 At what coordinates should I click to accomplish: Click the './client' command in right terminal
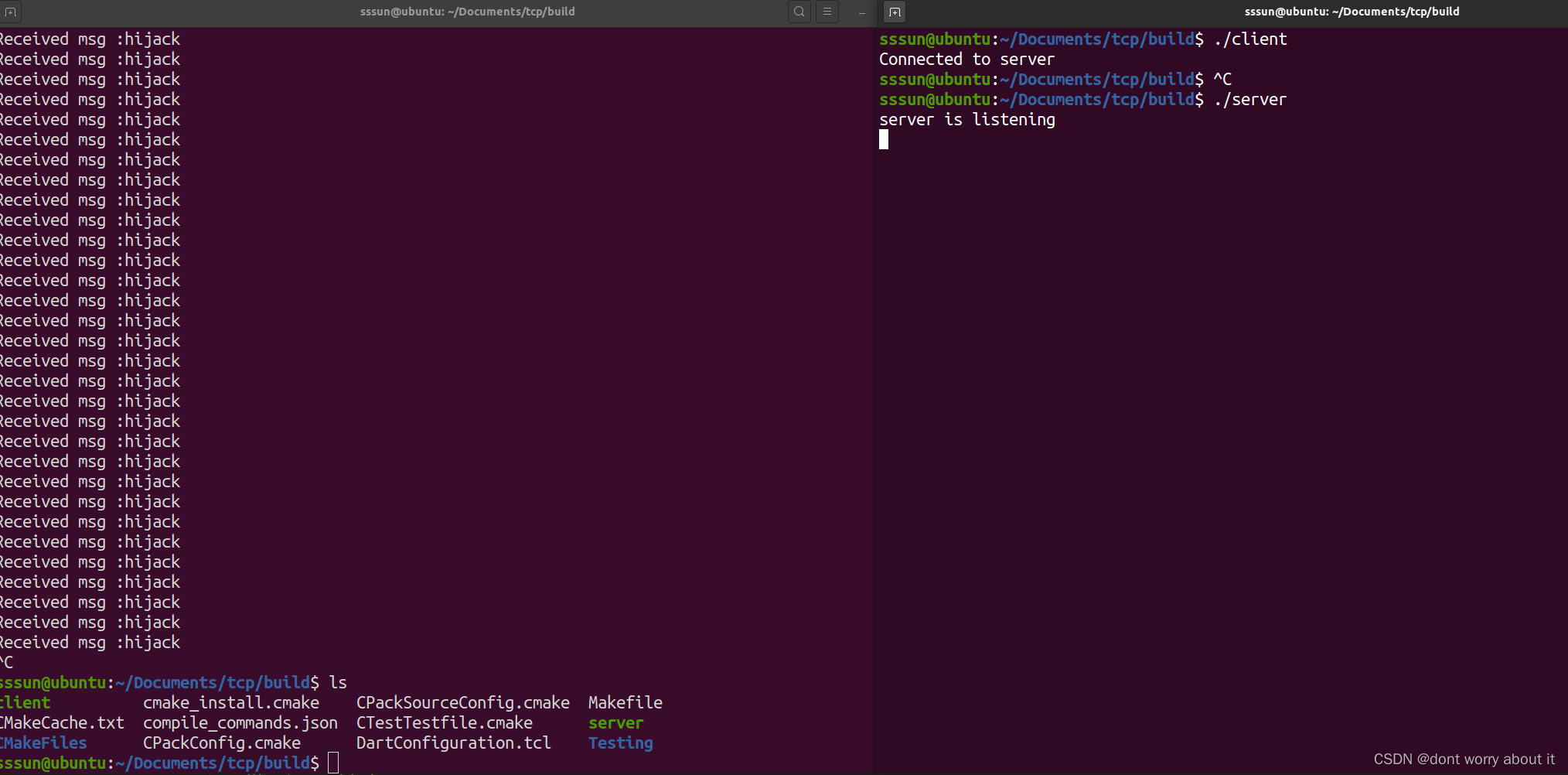pos(1250,39)
